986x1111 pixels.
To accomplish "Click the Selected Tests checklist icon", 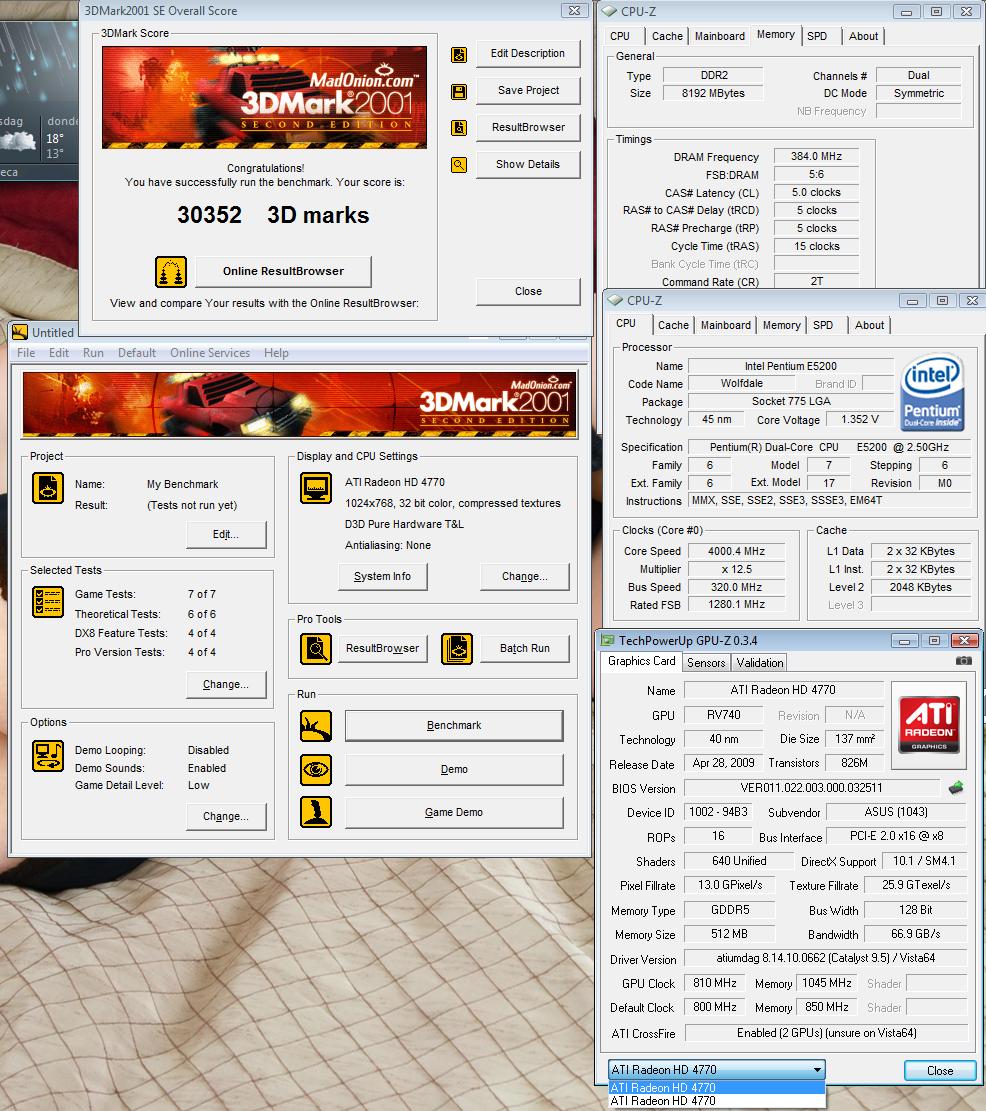I will pyautogui.click(x=48, y=602).
